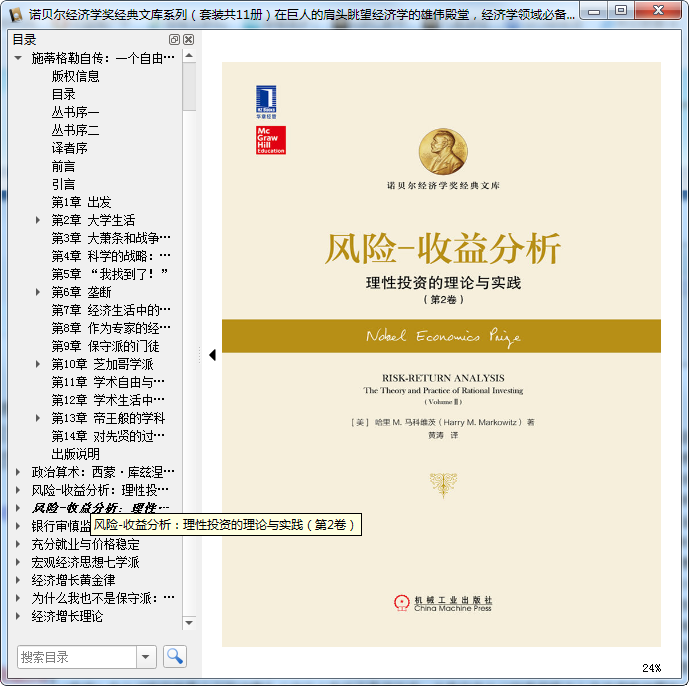Go to 第1章 出发
This screenshot has height=686, width=689.
tap(81, 202)
